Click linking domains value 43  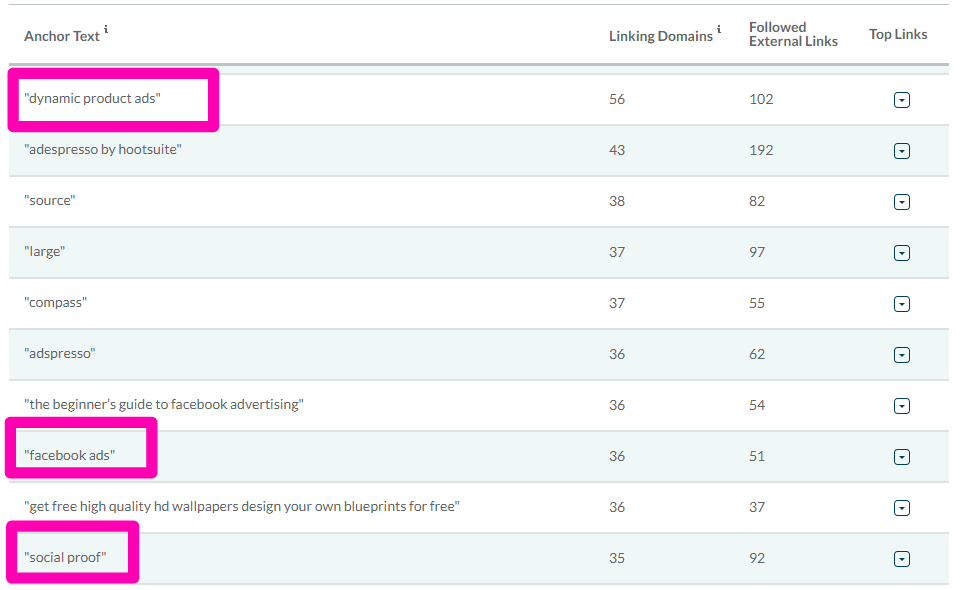click(617, 150)
